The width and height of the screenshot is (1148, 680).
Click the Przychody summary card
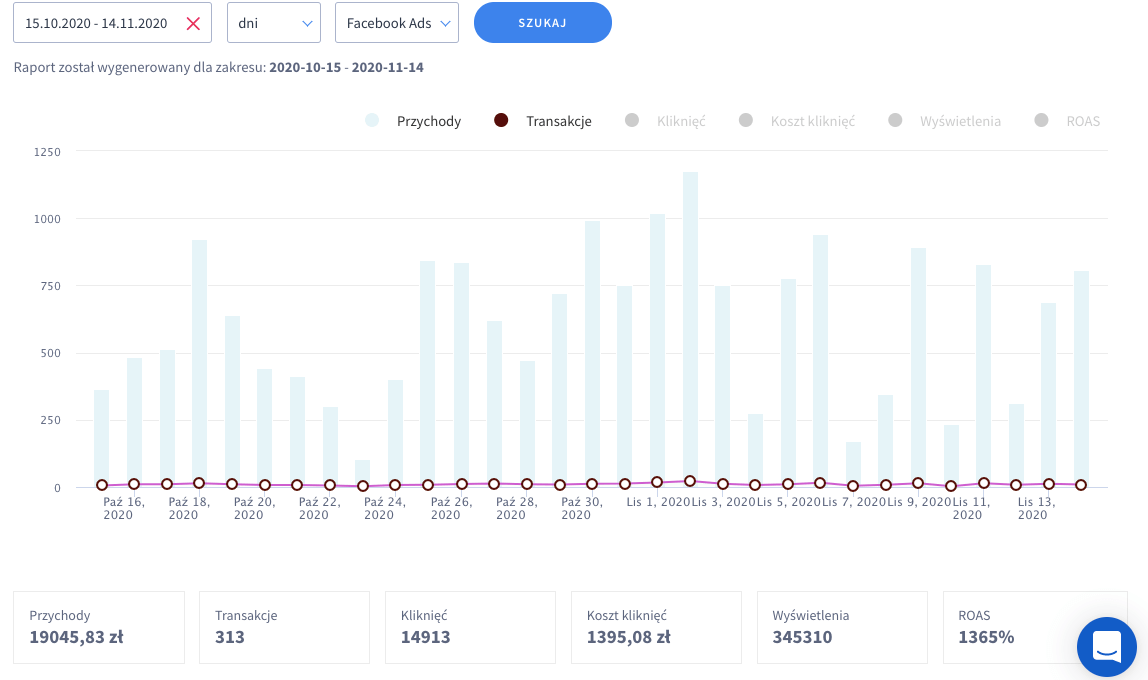click(99, 627)
